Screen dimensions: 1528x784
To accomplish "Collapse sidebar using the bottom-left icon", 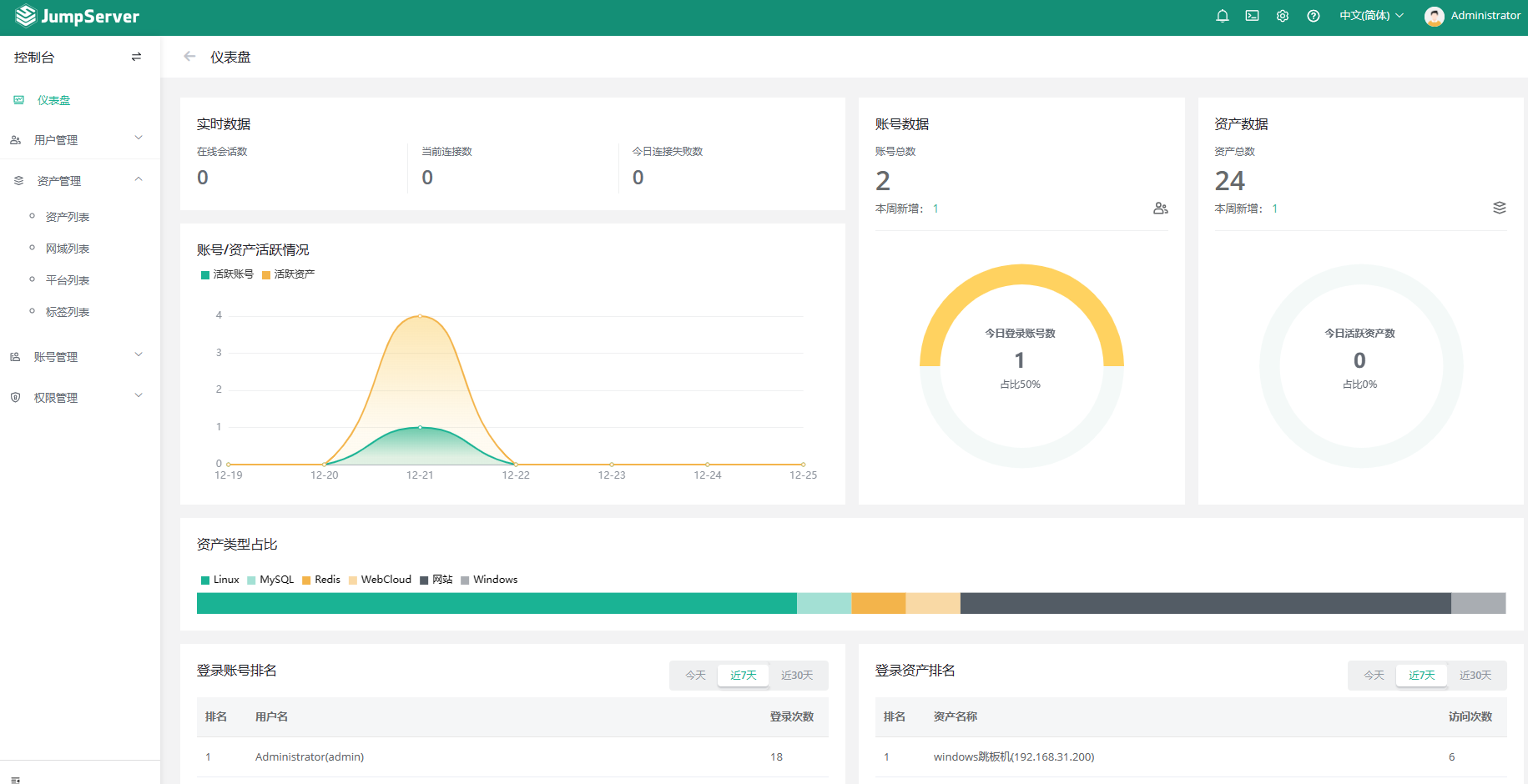I will pyautogui.click(x=15, y=780).
